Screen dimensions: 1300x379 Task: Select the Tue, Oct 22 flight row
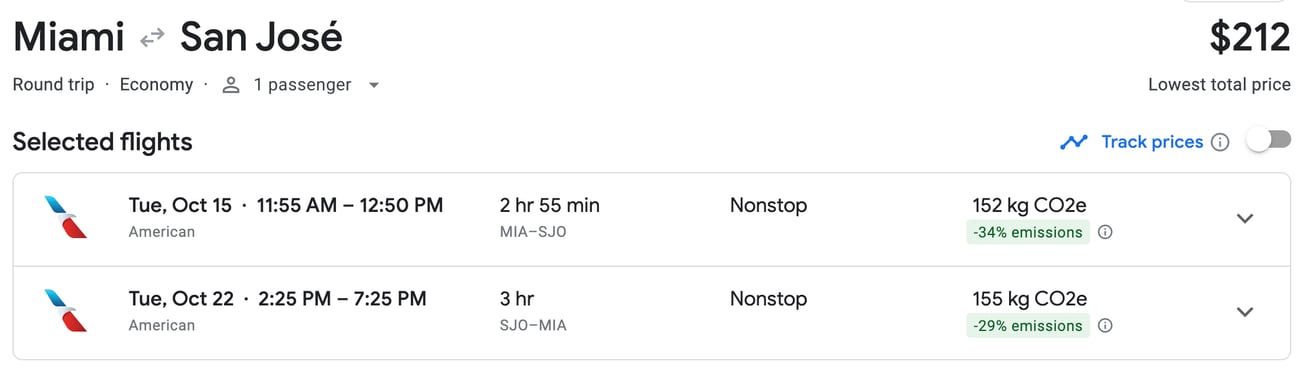tap(651, 313)
